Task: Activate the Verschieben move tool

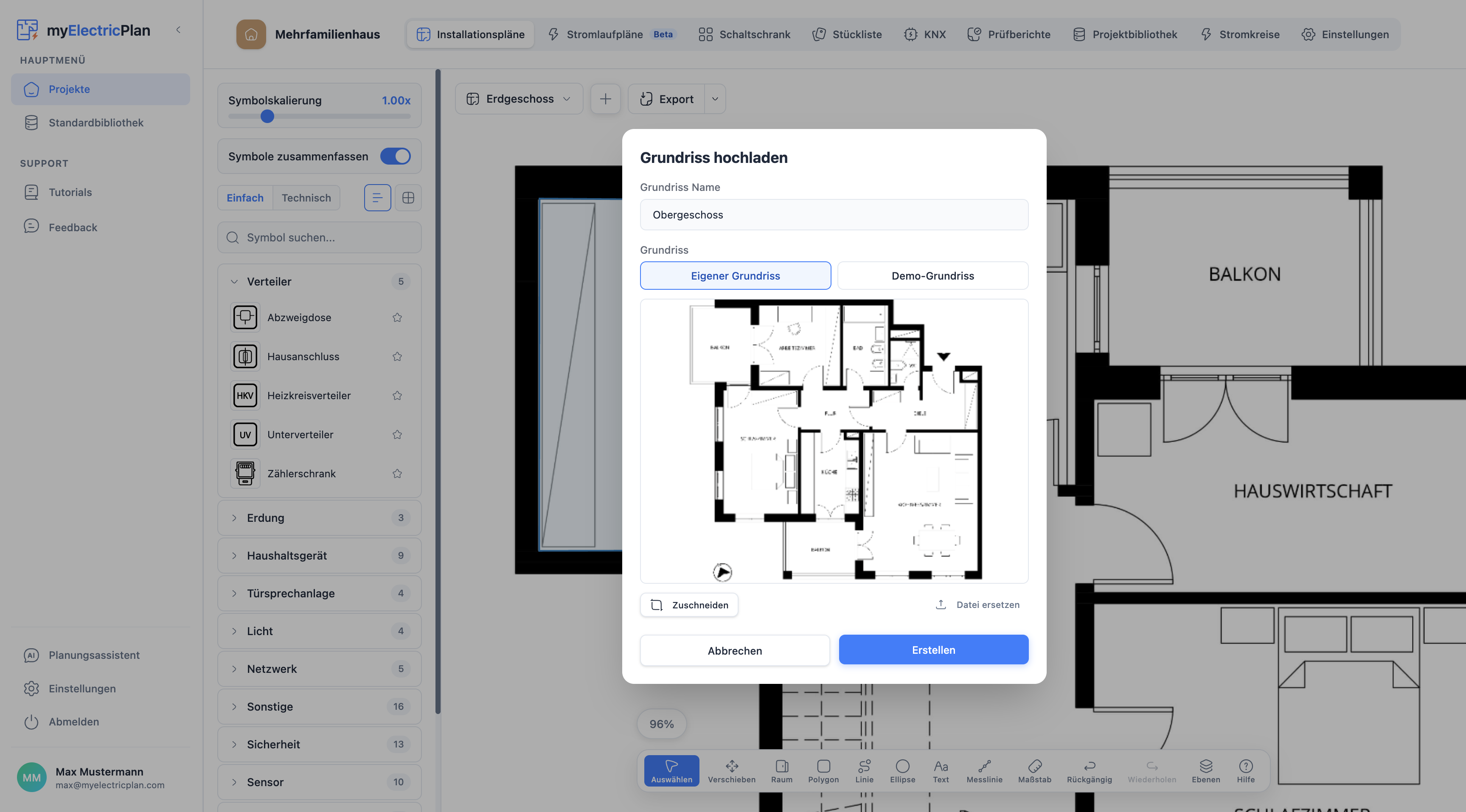Action: 732,771
